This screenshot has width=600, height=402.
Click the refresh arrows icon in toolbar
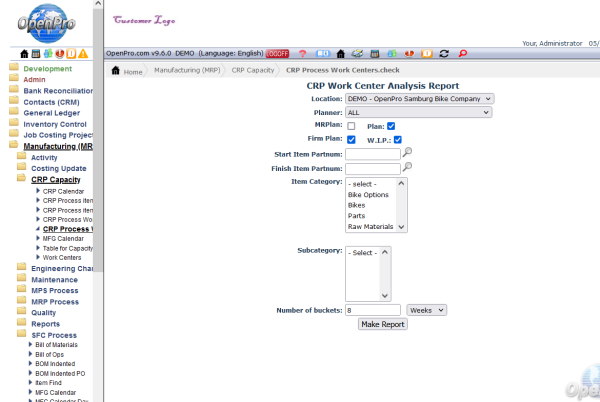tap(444, 53)
